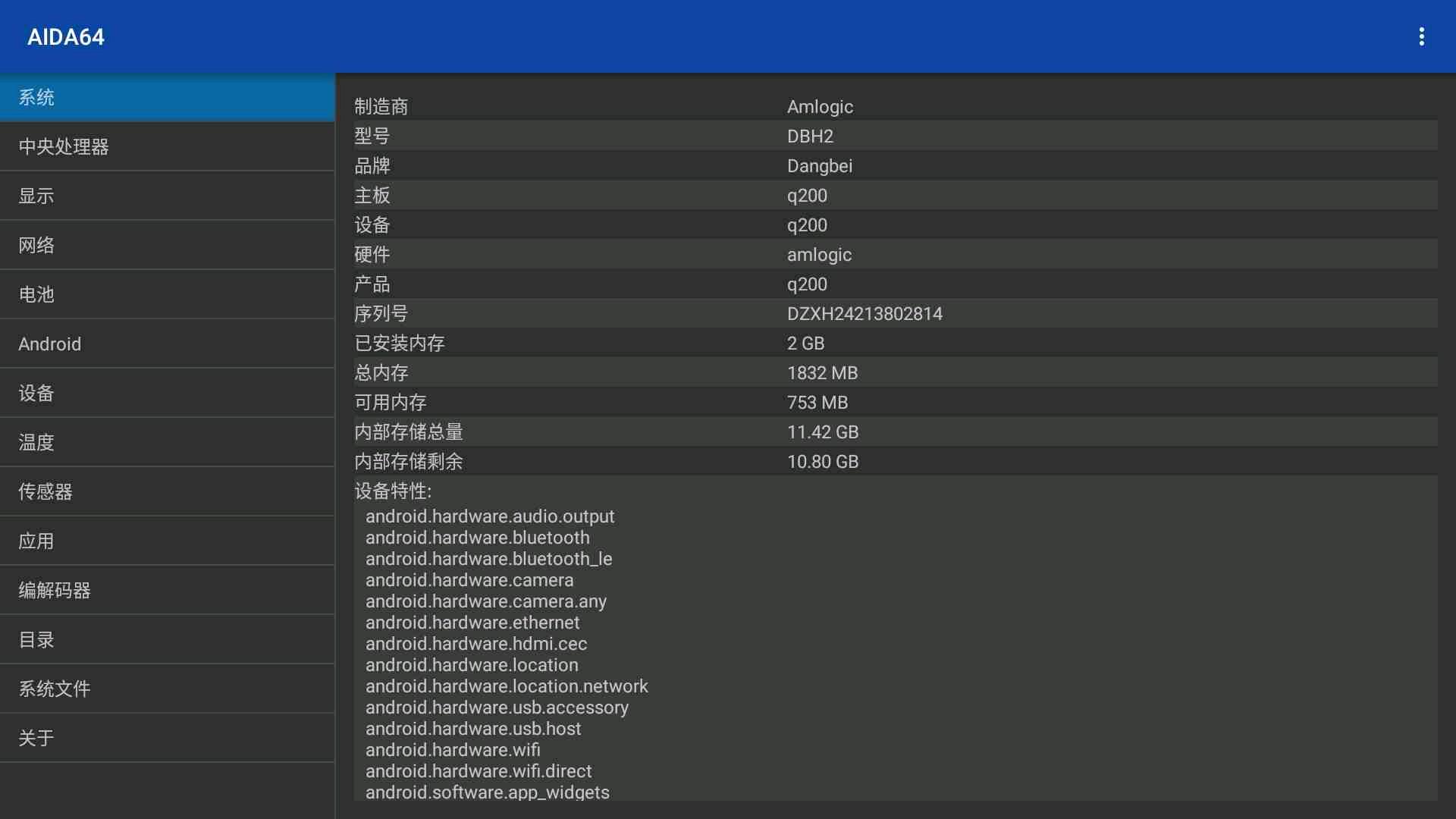
Task: Select the 1832 MB total memory value
Action: 822,373
